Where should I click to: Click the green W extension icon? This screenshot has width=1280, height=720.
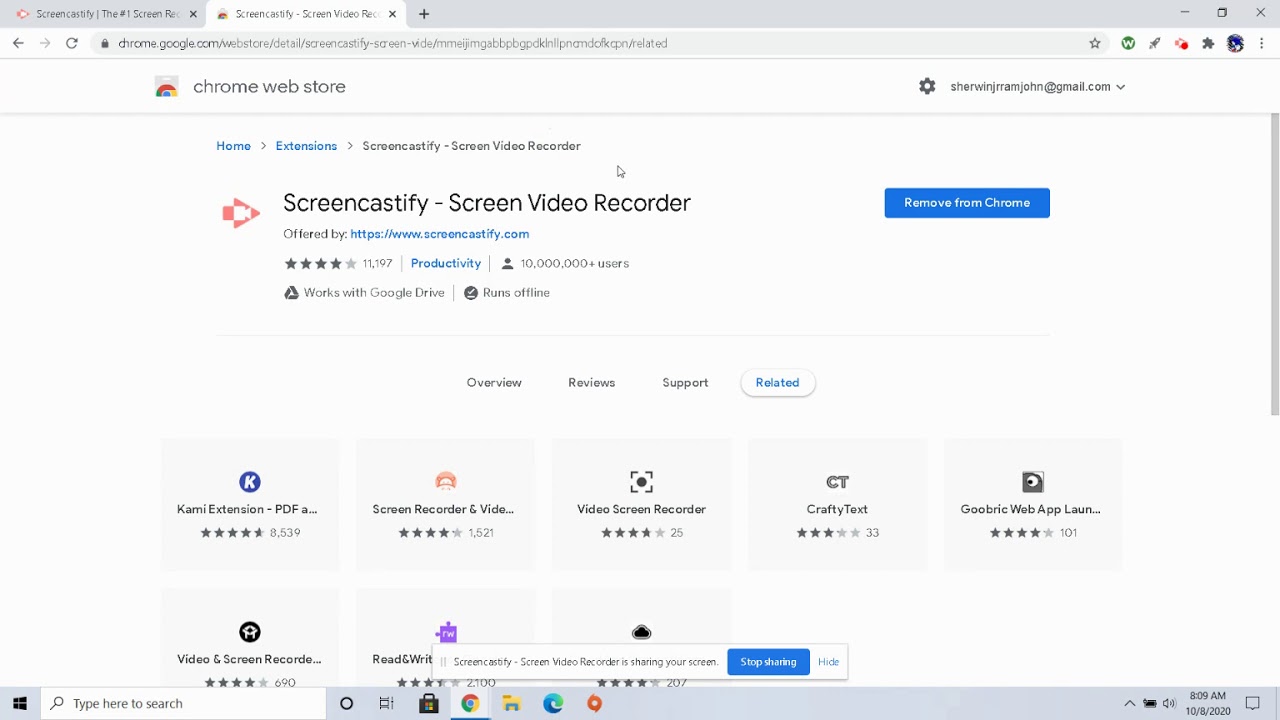coord(1128,43)
